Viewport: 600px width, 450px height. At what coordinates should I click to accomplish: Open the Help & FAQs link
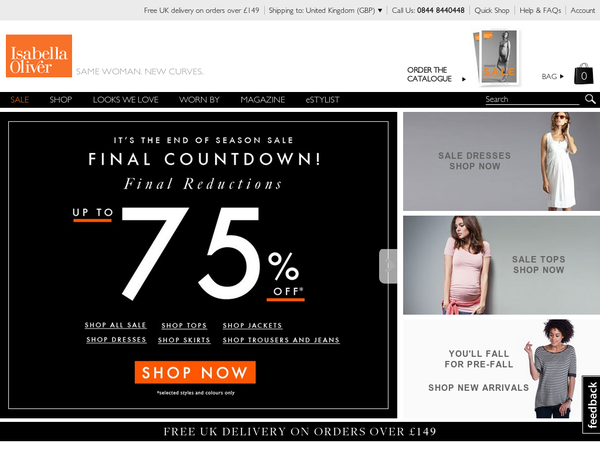click(540, 10)
